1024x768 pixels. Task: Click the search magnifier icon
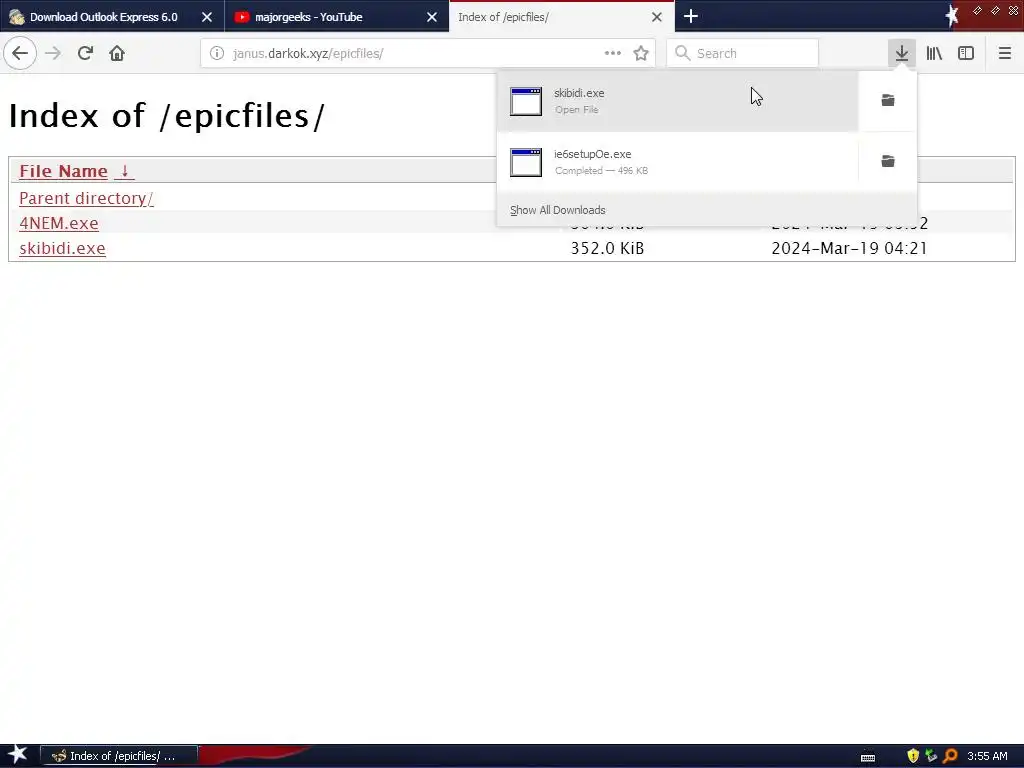pyautogui.click(x=682, y=53)
